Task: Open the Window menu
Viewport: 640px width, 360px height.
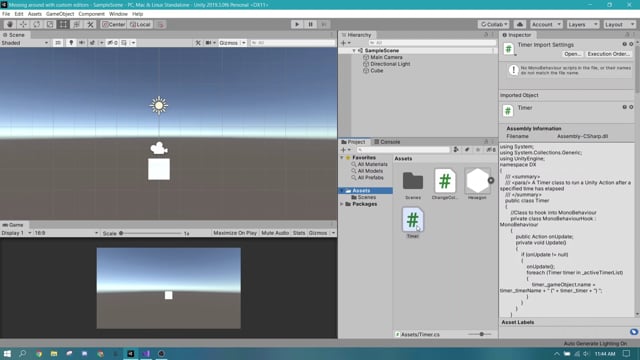Action: 118,14
